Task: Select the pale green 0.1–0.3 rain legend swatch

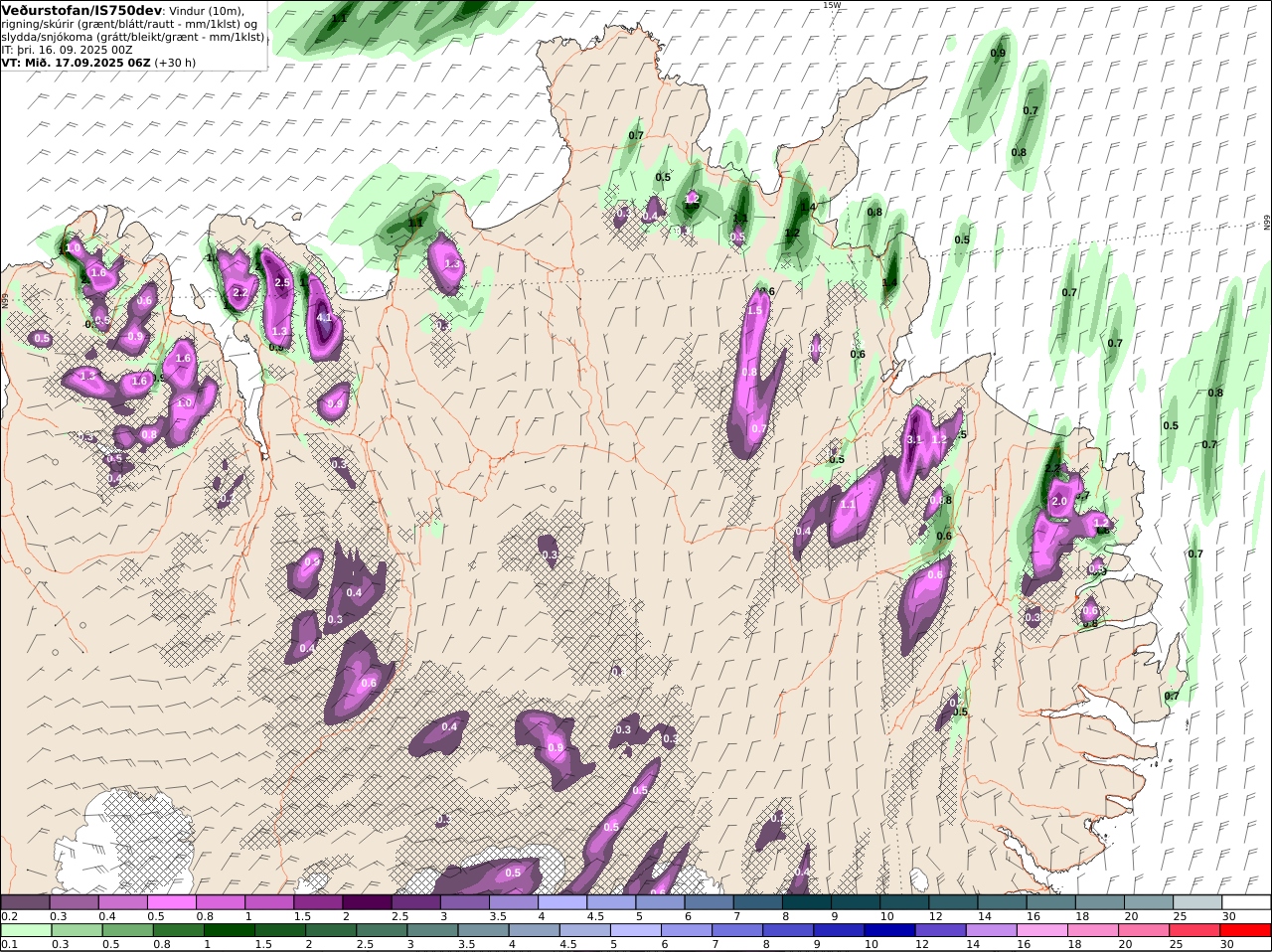Action: click(x=25, y=931)
